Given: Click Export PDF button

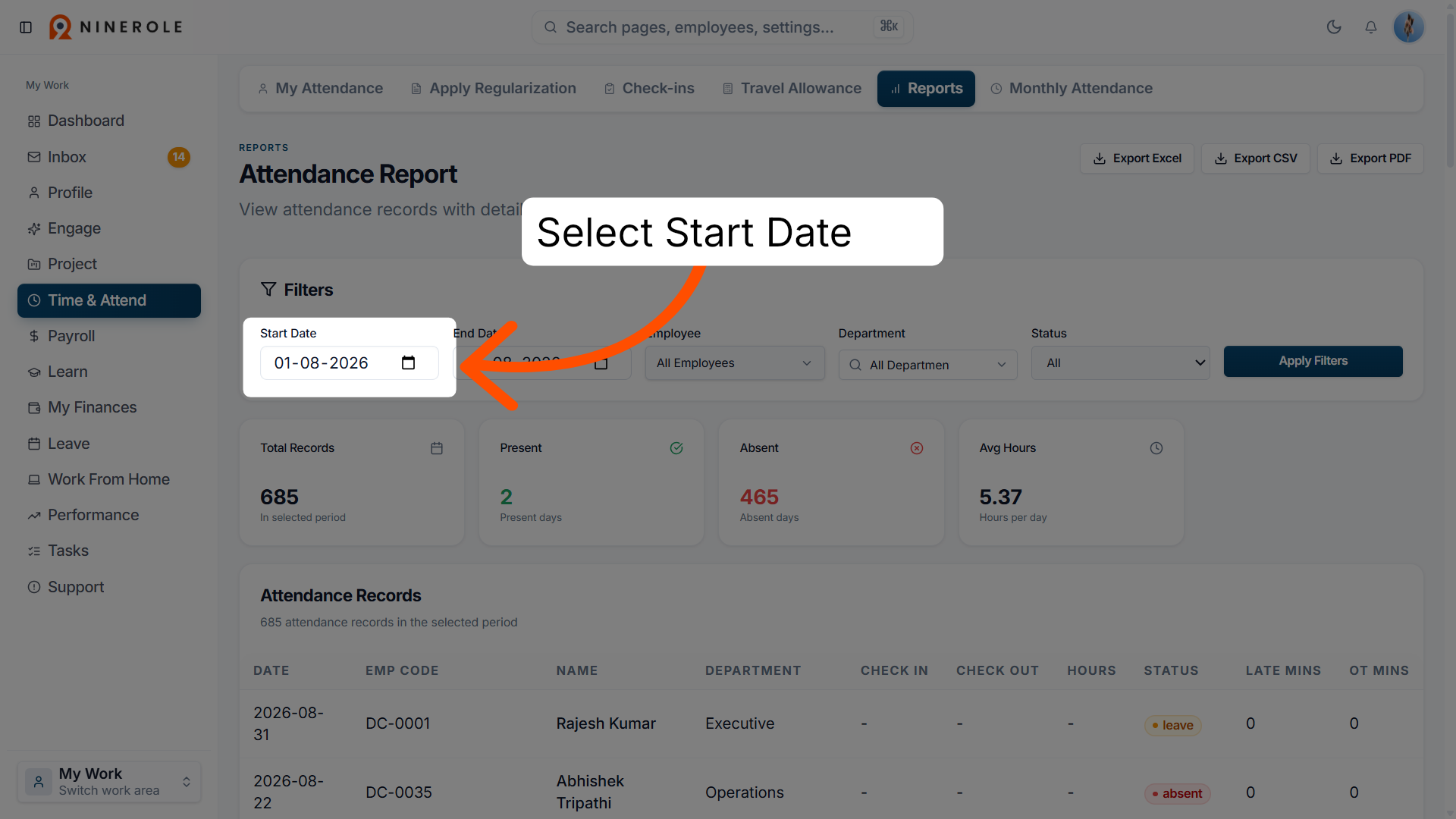Looking at the screenshot, I should pos(1370,158).
